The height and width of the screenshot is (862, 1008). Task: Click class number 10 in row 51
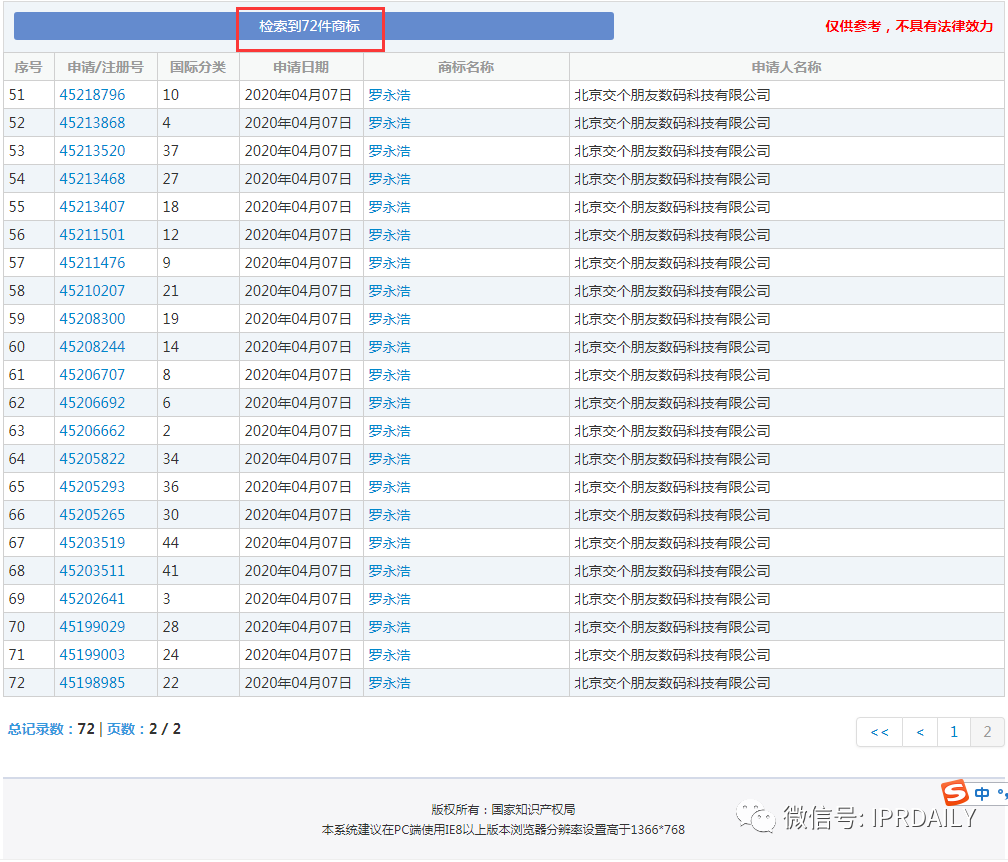(x=170, y=95)
